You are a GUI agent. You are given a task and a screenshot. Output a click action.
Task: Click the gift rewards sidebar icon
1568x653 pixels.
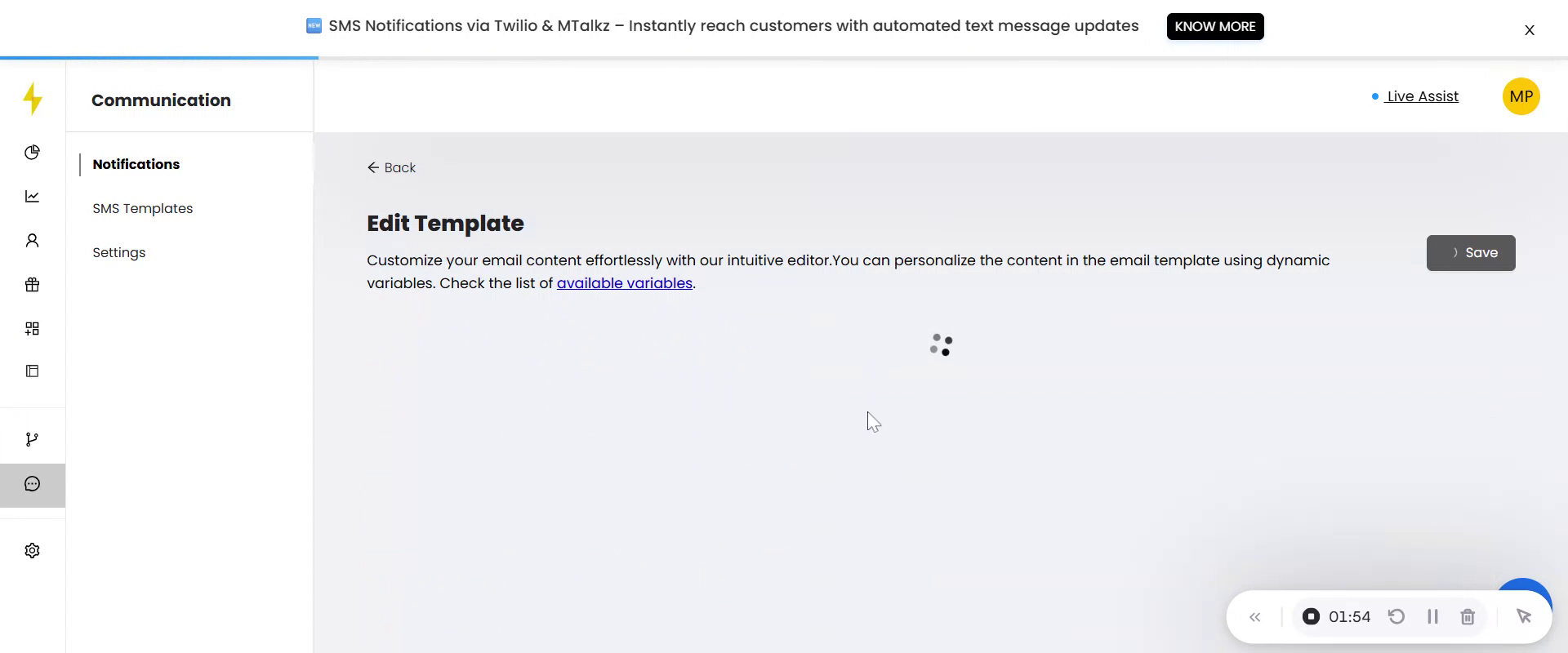[x=32, y=285]
